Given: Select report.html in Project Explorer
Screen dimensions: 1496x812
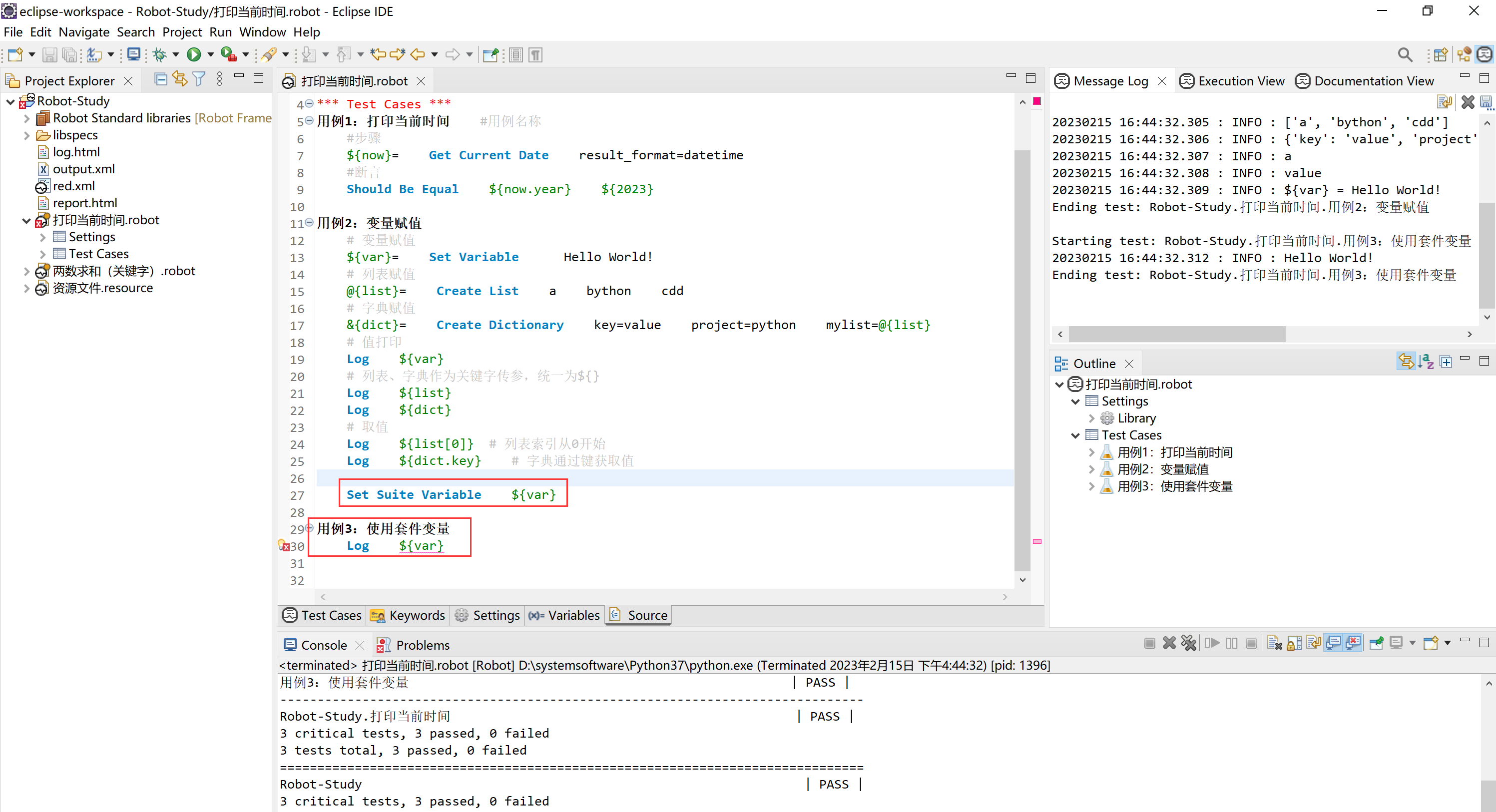Looking at the screenshot, I should coord(85,203).
